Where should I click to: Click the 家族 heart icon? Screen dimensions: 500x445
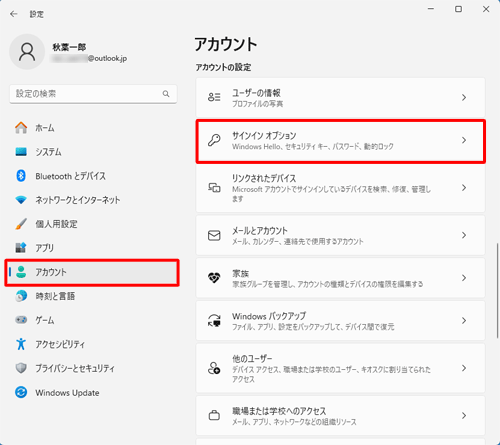214,278
